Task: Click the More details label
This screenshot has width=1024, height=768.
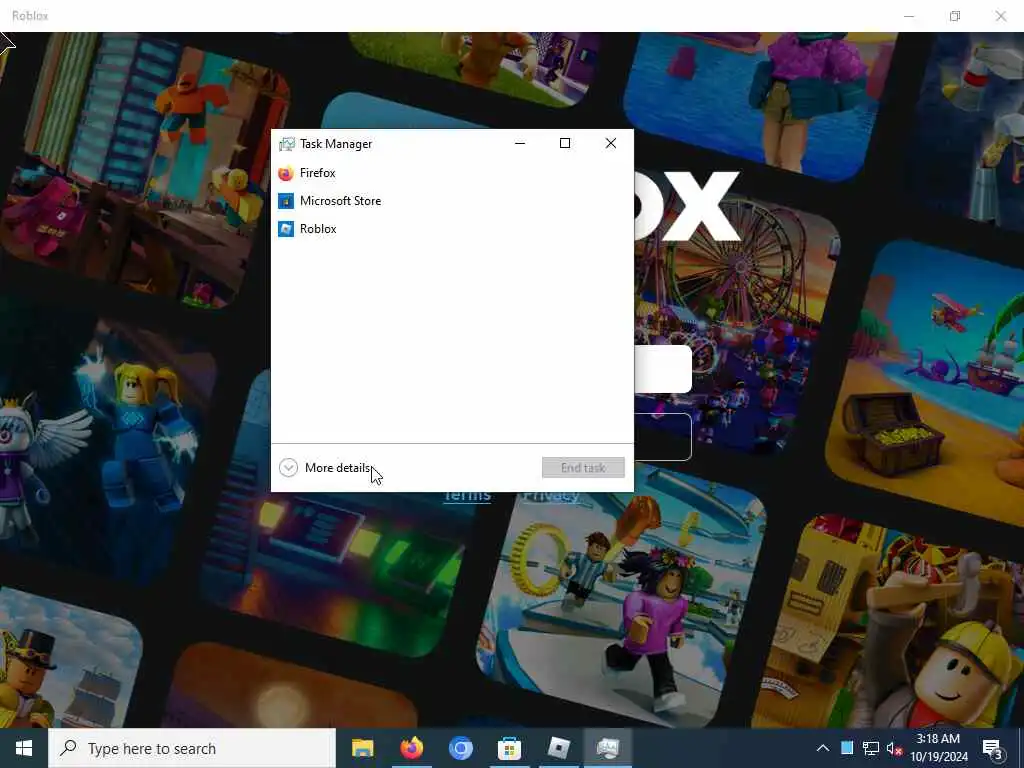Action: click(337, 468)
